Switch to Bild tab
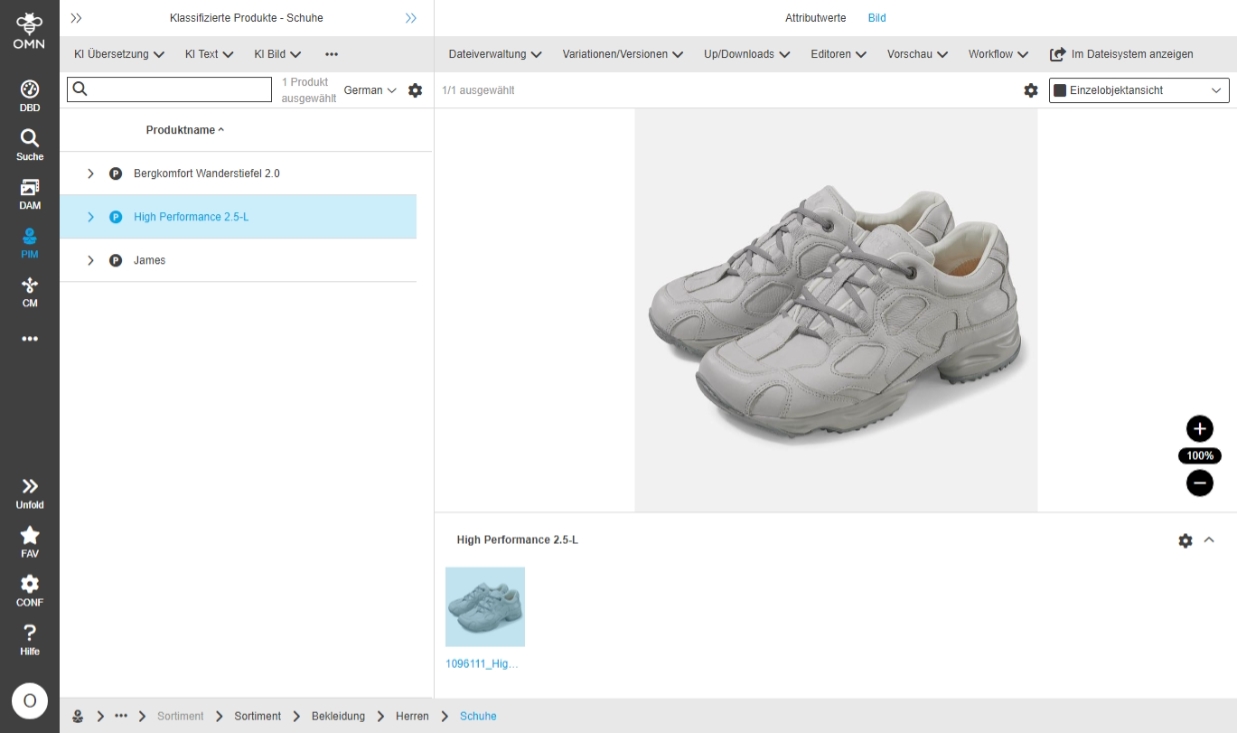The image size is (1237, 733). pyautogui.click(x=876, y=18)
